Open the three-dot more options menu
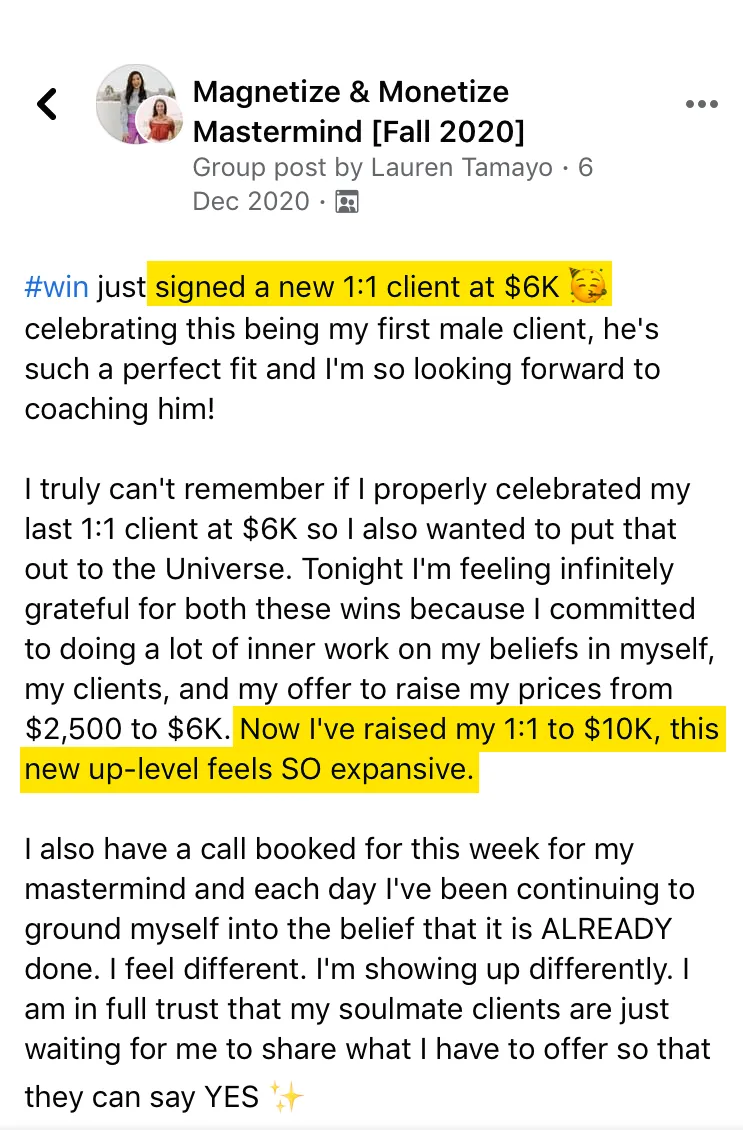 (702, 104)
